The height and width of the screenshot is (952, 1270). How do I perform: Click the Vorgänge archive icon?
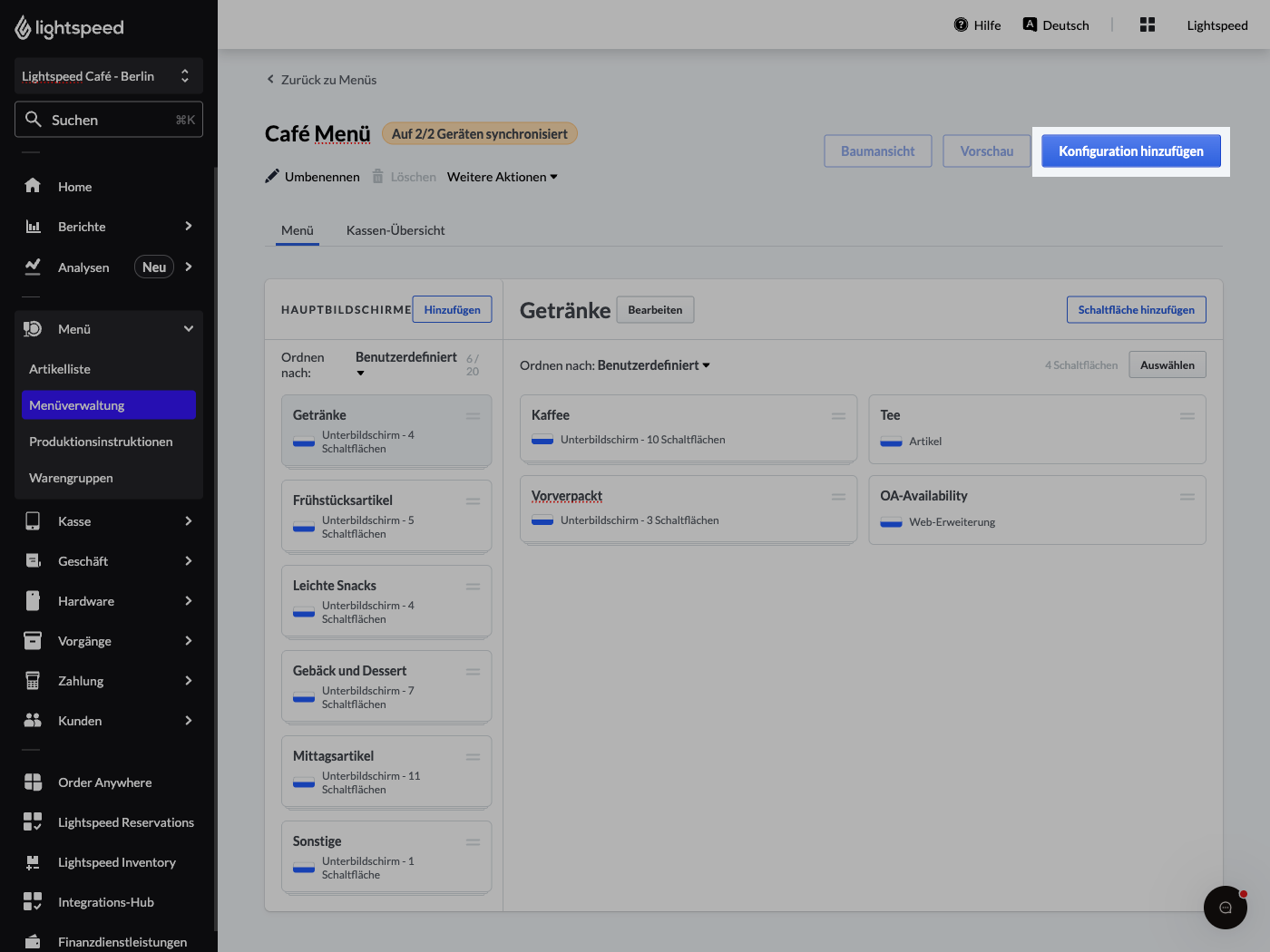[x=33, y=640]
